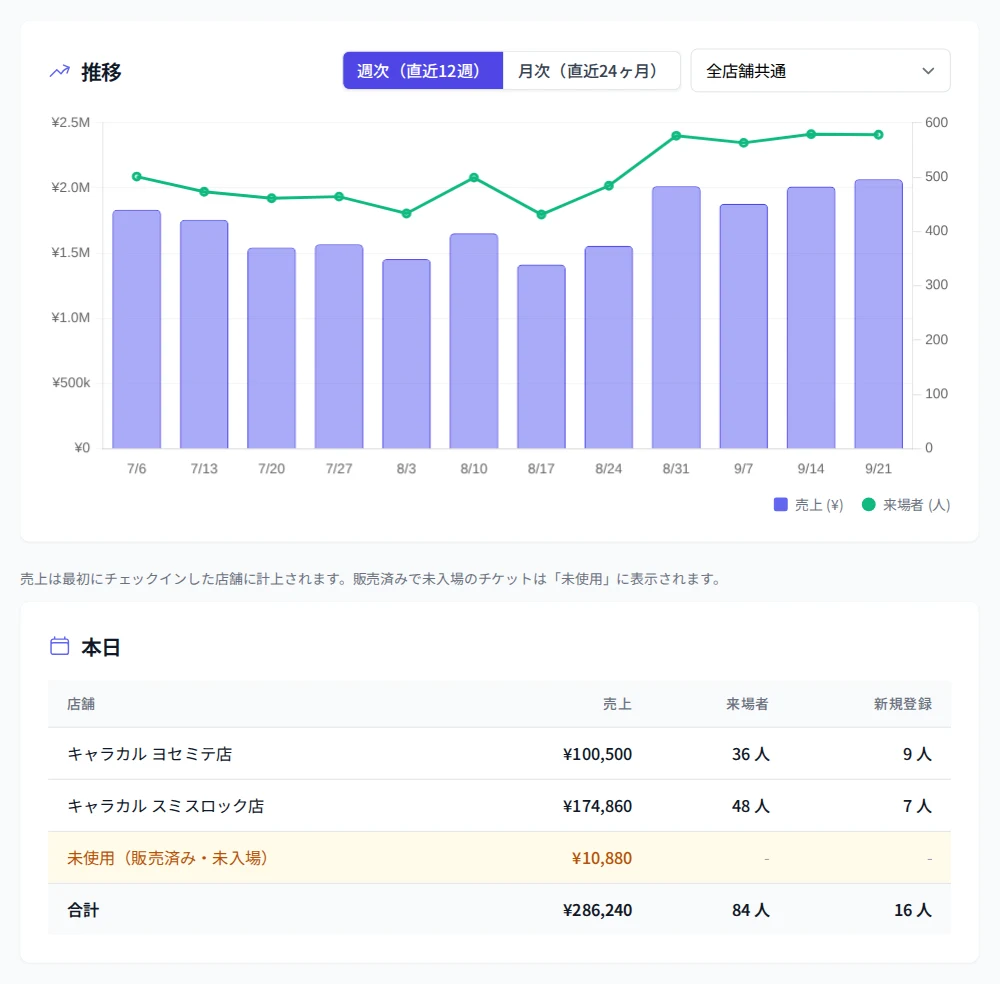The height and width of the screenshot is (984, 1000).
Task: Select row キャラカル スミスロック店
Action: click(x=499, y=805)
